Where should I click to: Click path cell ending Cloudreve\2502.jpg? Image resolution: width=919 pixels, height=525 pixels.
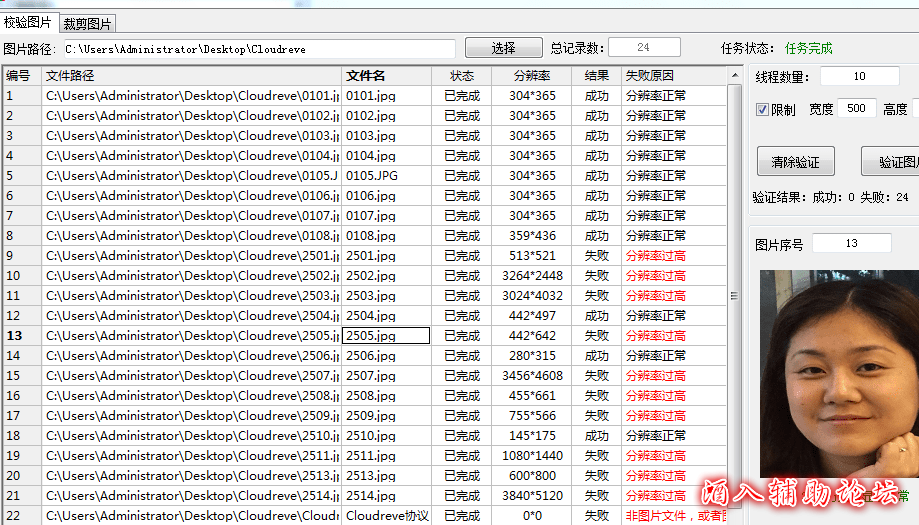point(191,275)
